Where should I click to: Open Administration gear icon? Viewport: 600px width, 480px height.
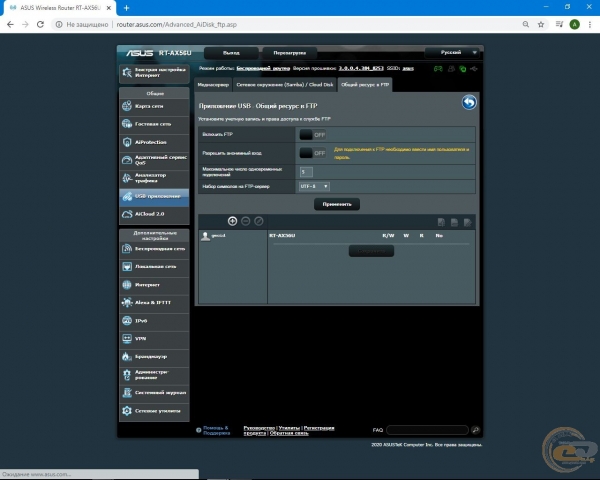coord(127,375)
